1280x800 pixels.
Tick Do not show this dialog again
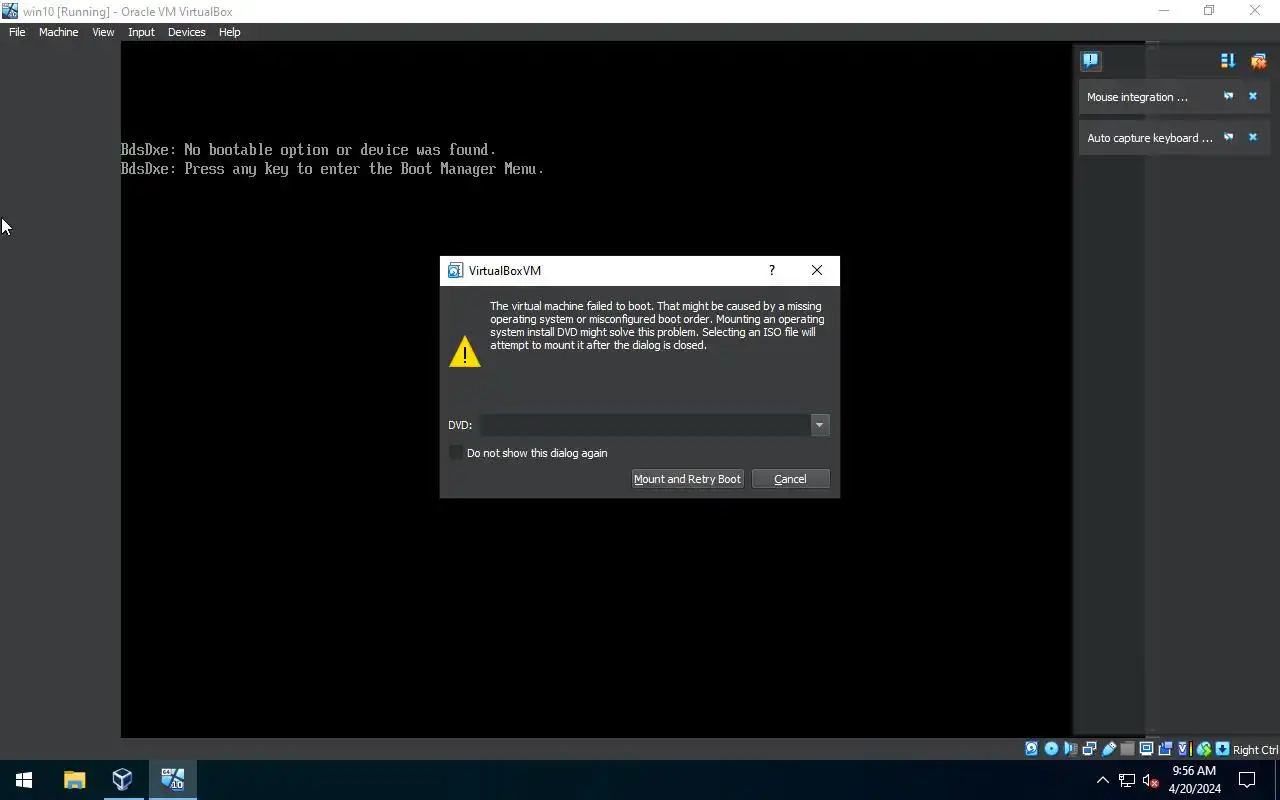[x=528, y=453]
